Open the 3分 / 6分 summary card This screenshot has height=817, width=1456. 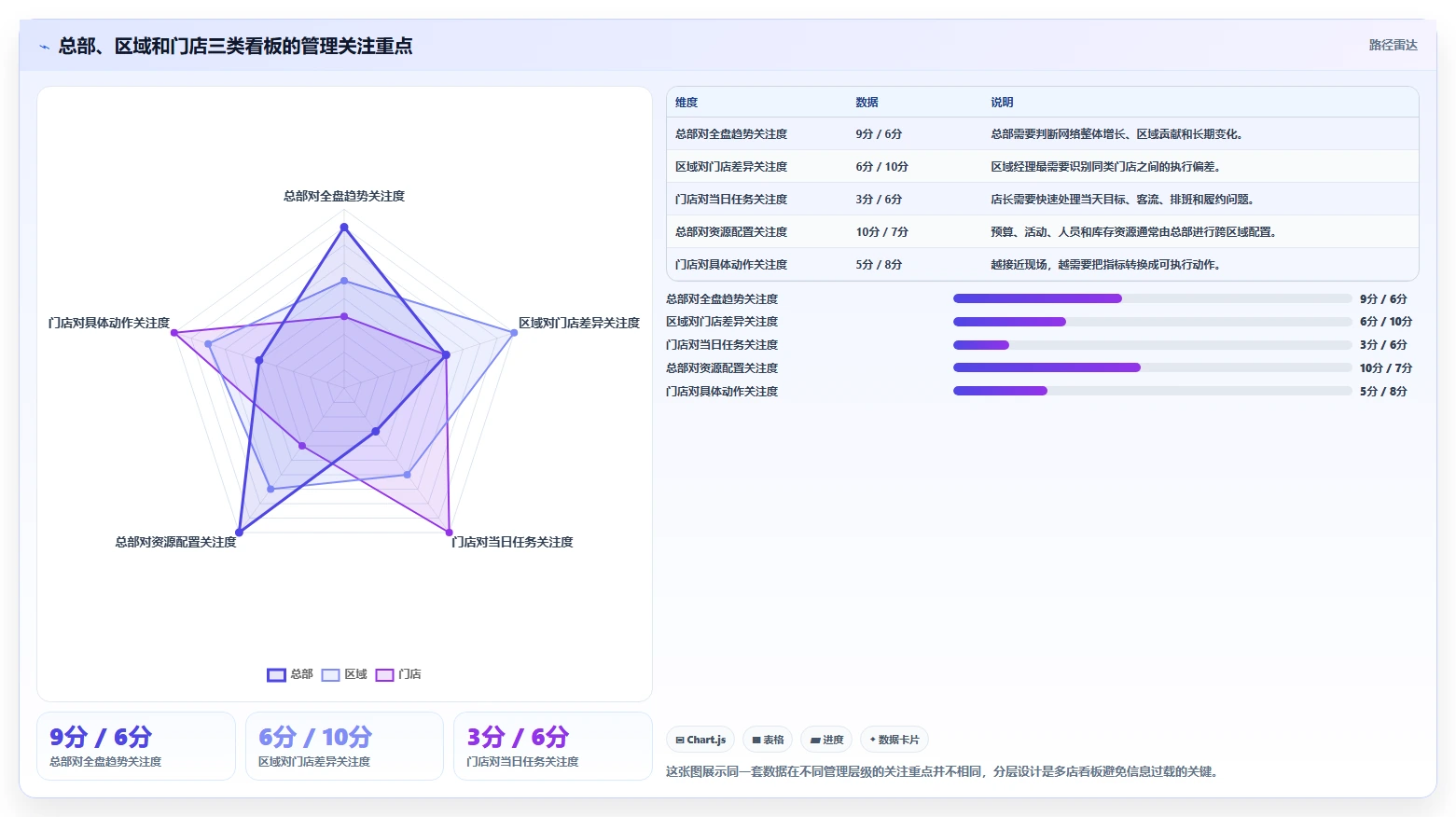pos(552,746)
